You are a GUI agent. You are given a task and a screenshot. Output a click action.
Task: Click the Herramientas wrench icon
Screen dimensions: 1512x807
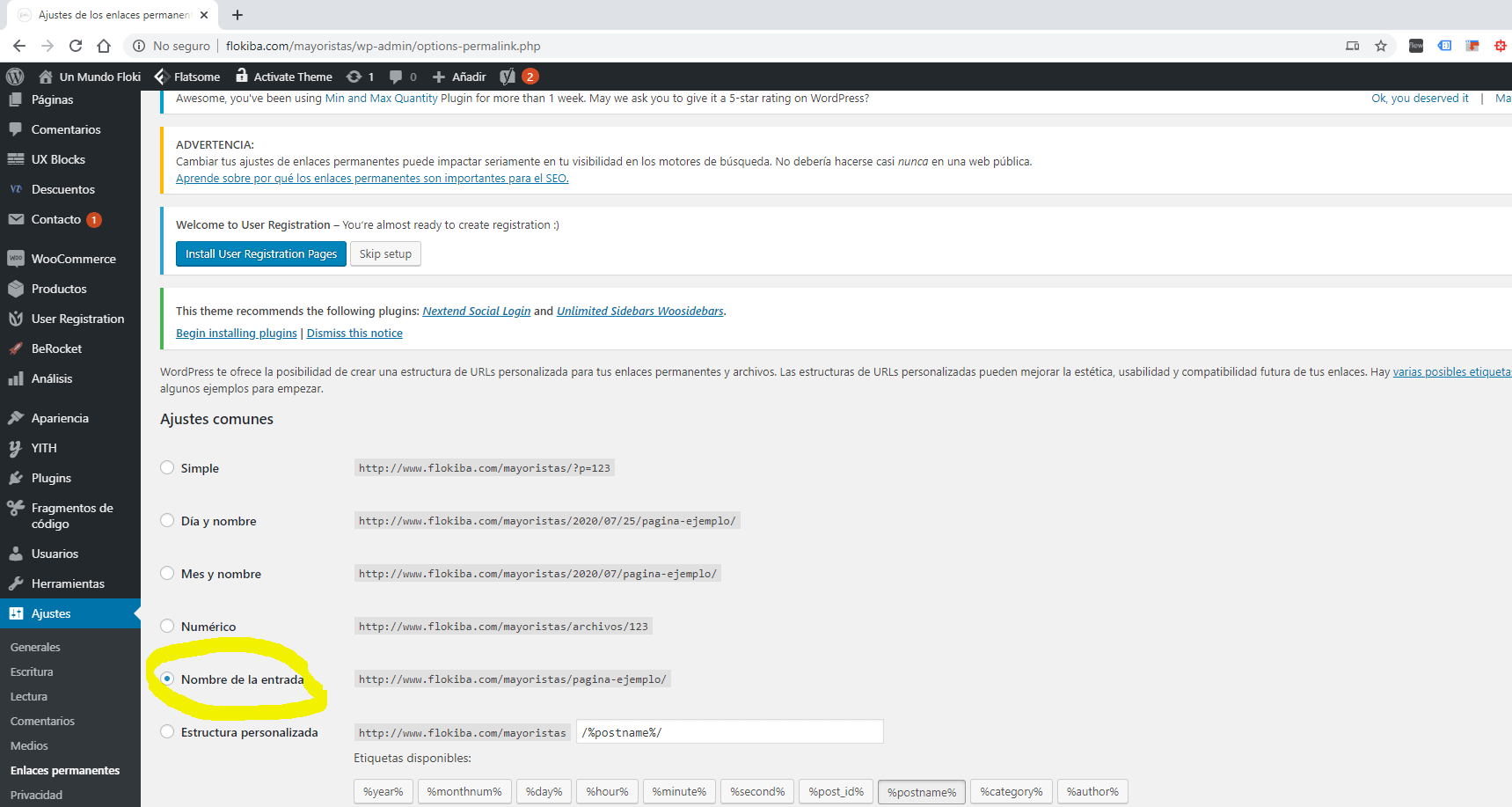[15, 583]
